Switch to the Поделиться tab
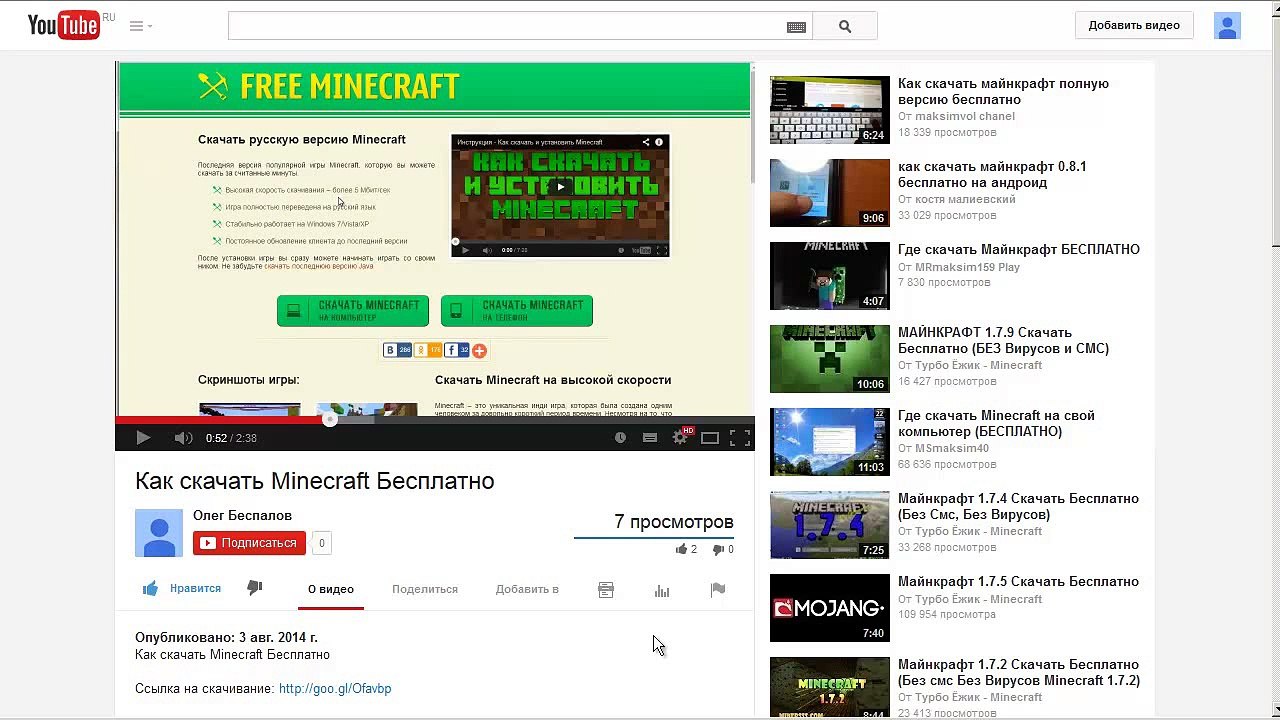This screenshot has width=1280, height=720. (x=425, y=589)
